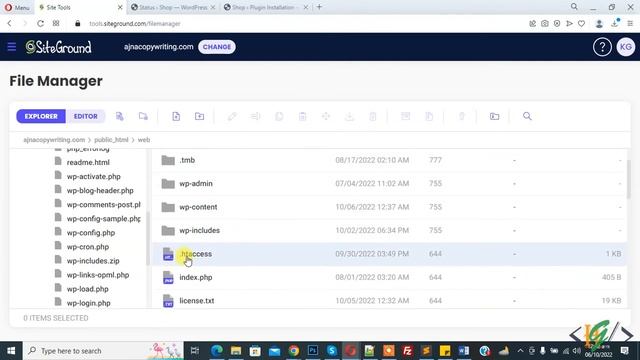Select the wp-includes folder row
Image resolution: width=640 pixels, height=360 pixels.
[x=389, y=230]
